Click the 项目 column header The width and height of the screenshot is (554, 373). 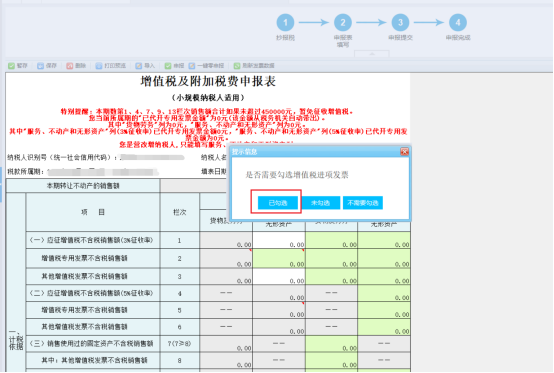(x=93, y=212)
